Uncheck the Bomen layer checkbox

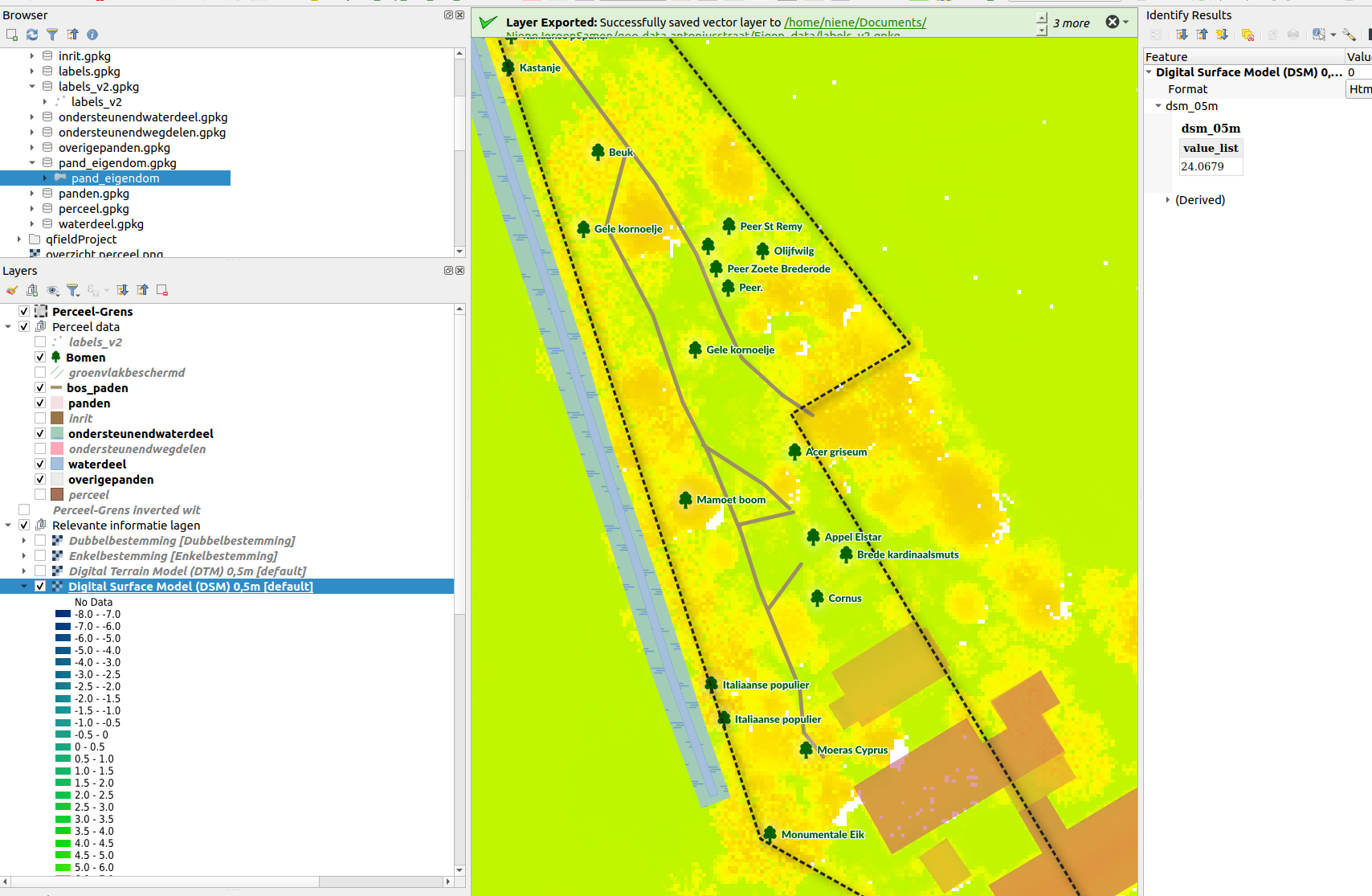point(40,358)
